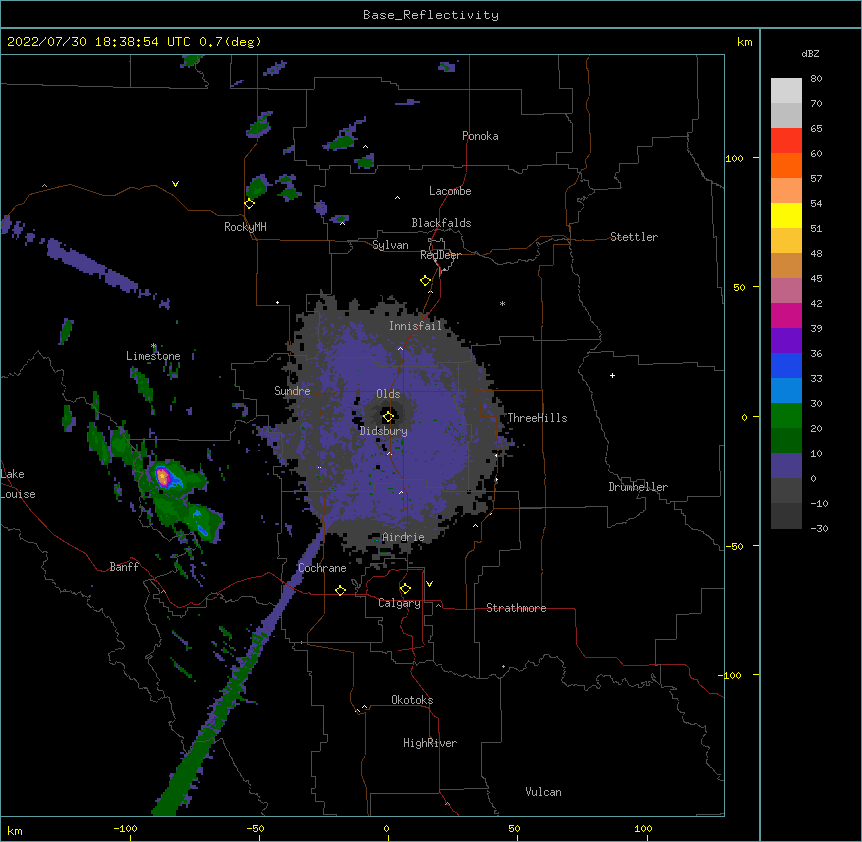
Task: Click the Sylvan label
Action: 390,245
